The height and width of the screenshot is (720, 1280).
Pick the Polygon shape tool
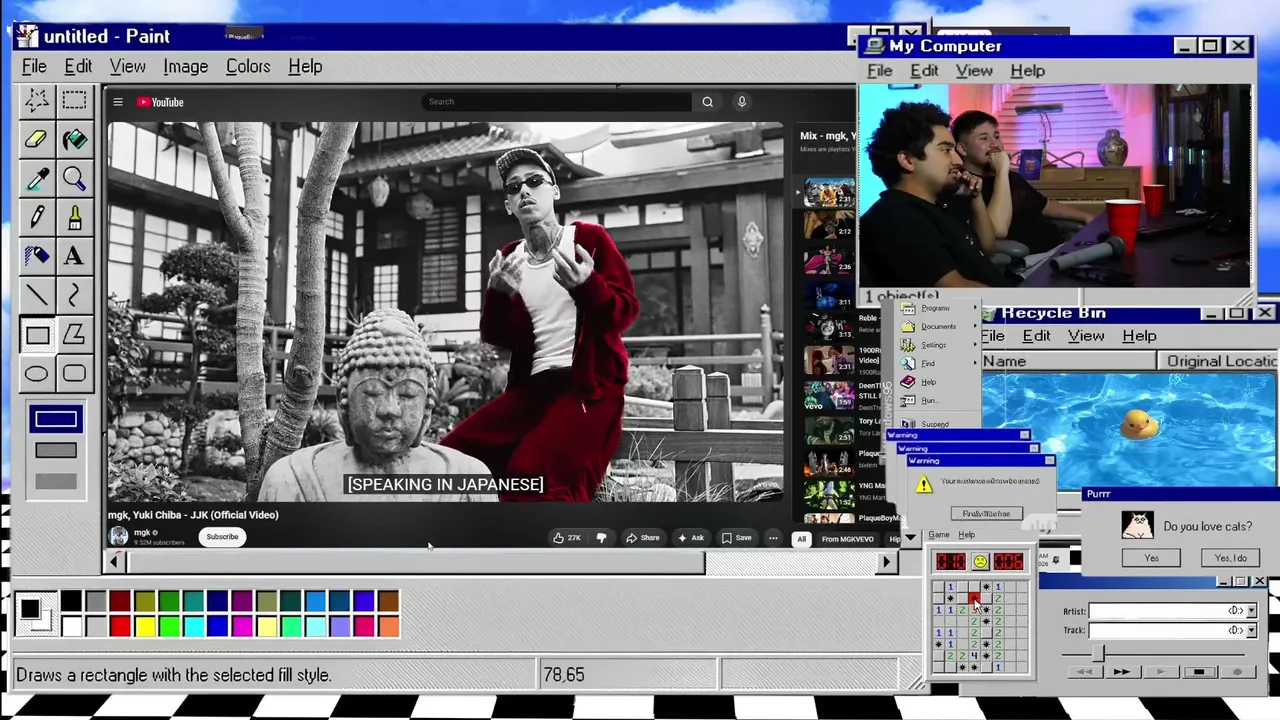(74, 335)
